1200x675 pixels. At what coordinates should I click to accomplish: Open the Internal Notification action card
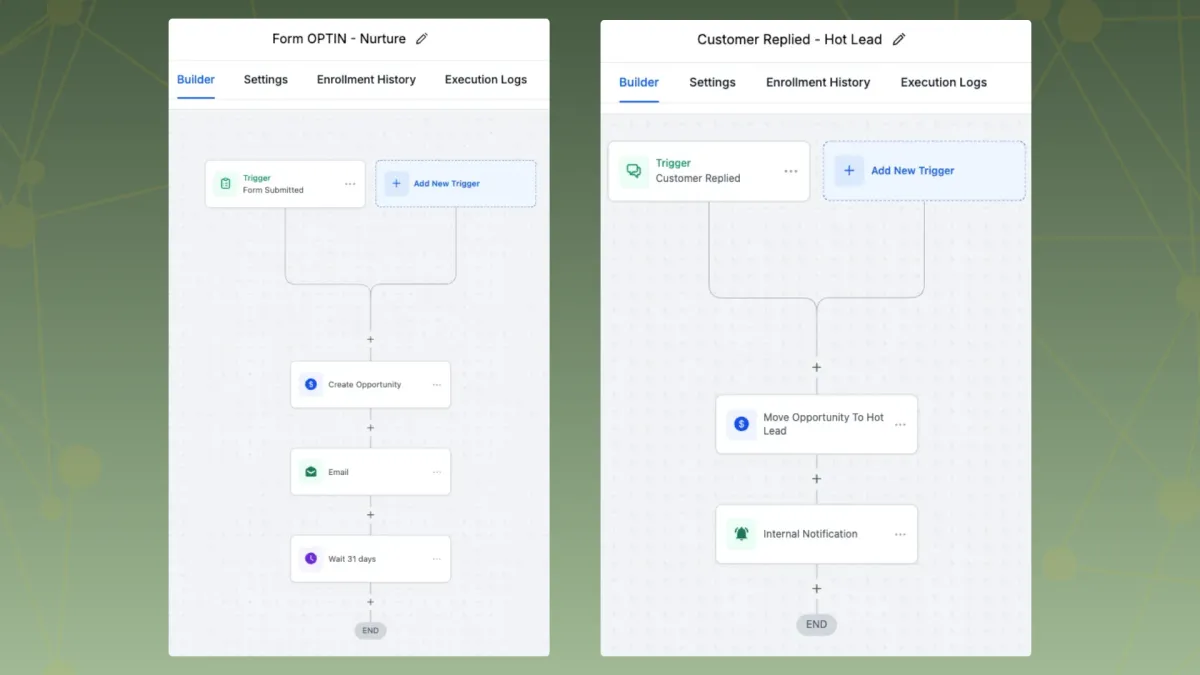[x=816, y=534]
